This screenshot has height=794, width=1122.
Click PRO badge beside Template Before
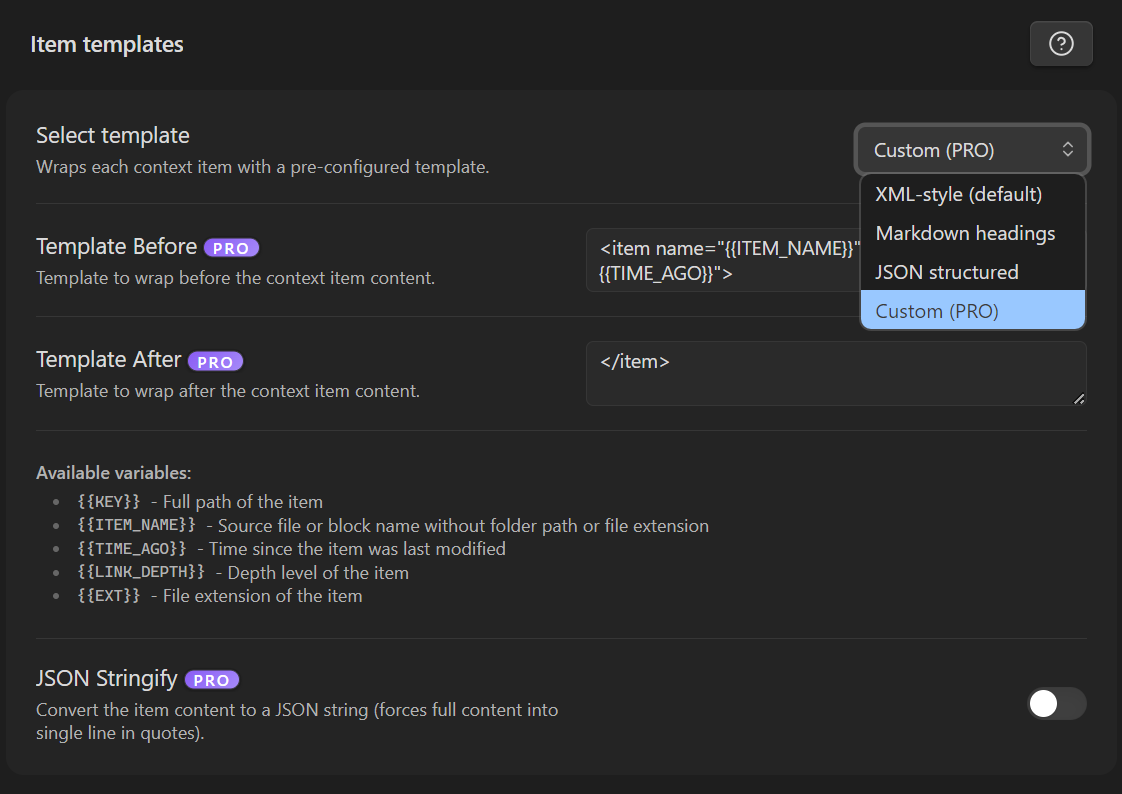(232, 248)
